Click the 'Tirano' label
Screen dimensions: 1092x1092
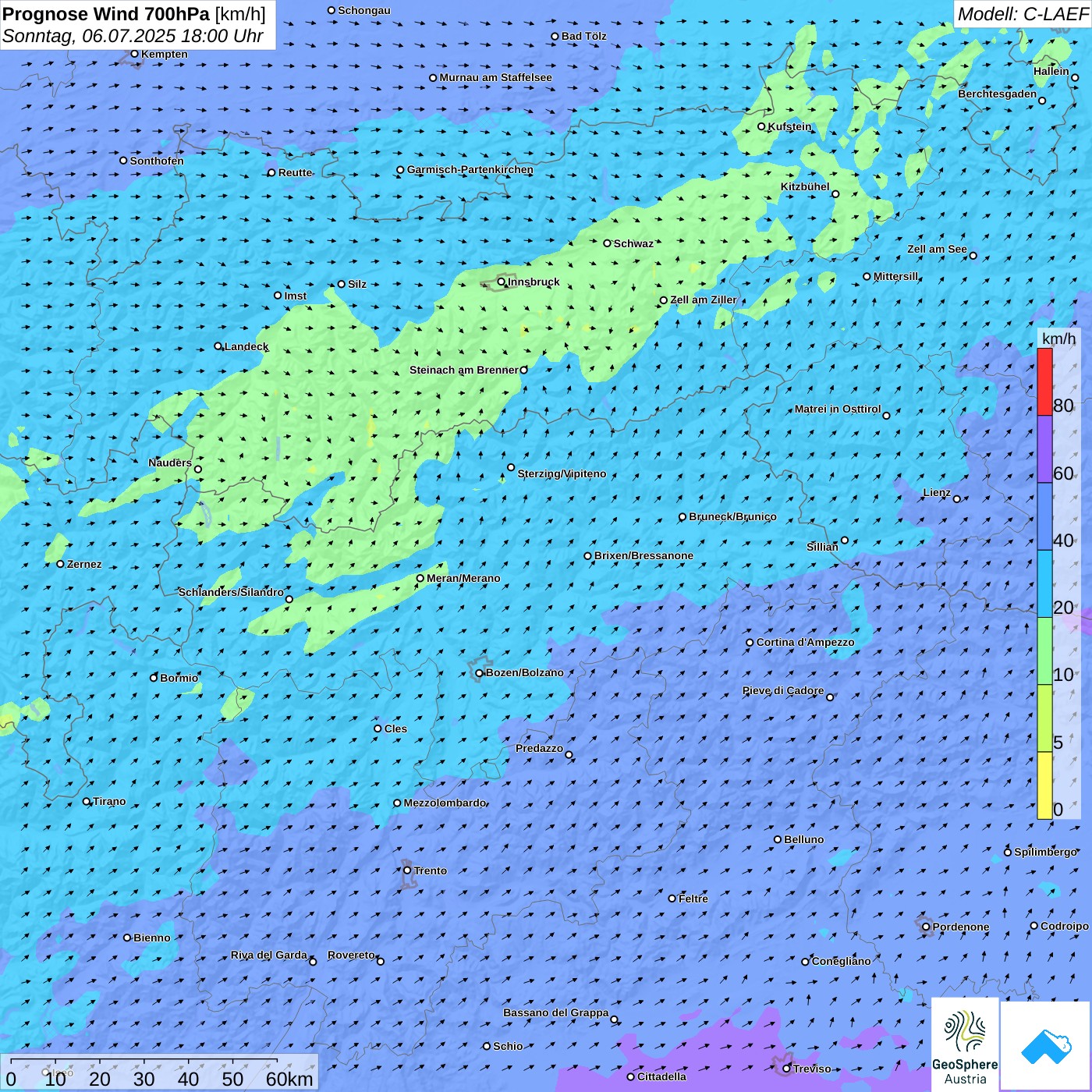tap(109, 801)
